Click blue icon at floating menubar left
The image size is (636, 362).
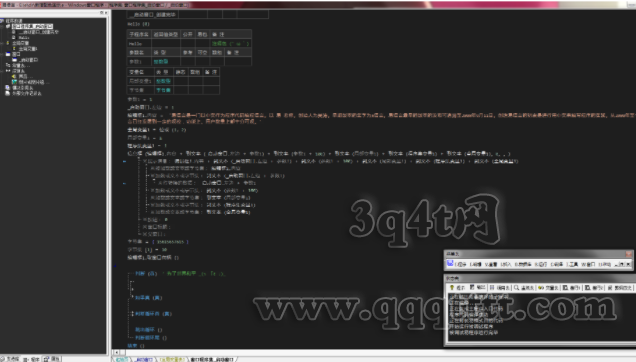click(450, 264)
